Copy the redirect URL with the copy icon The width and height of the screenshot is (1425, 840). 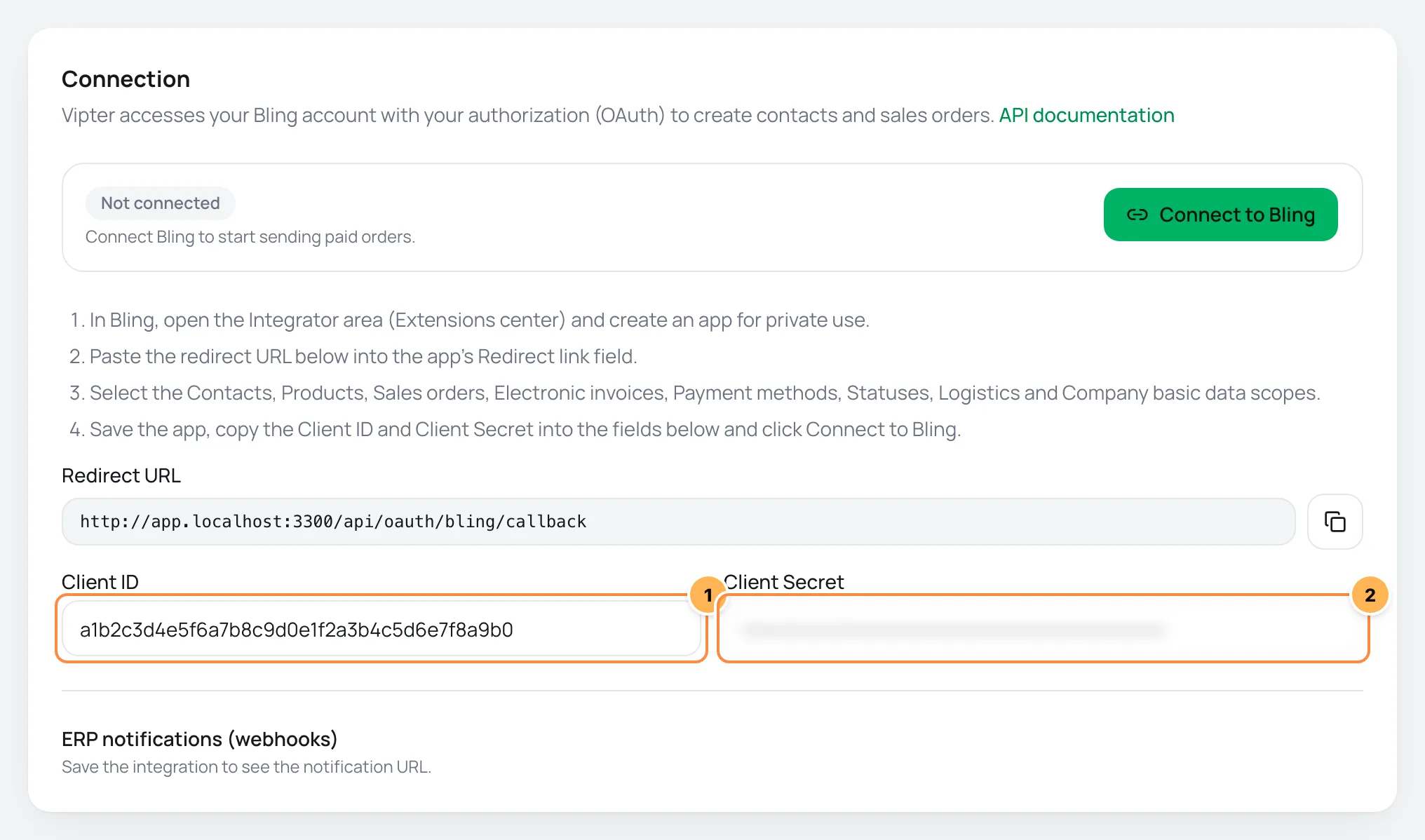pos(1335,522)
